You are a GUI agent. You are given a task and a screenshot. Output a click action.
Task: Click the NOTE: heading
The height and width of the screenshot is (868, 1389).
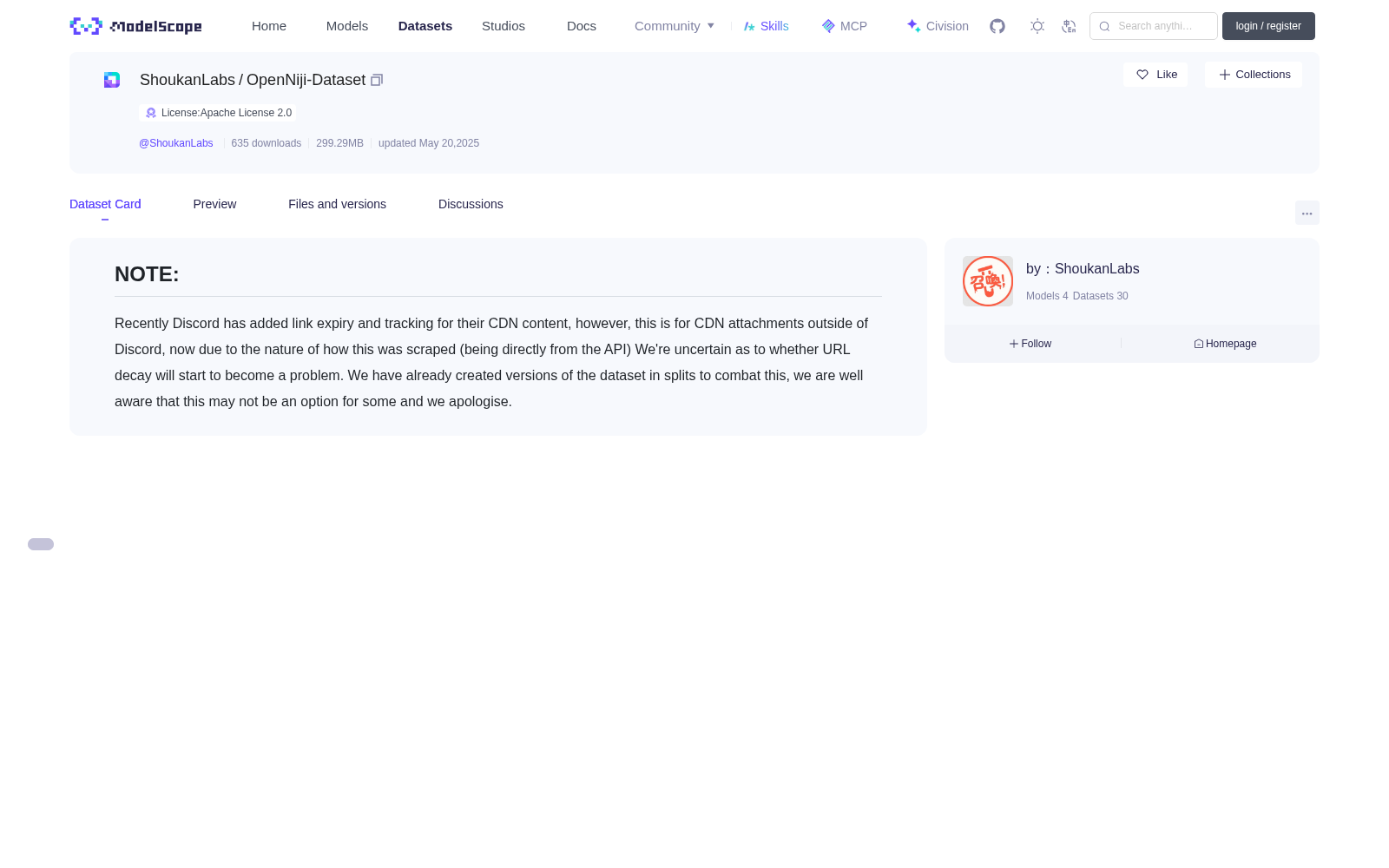(147, 274)
